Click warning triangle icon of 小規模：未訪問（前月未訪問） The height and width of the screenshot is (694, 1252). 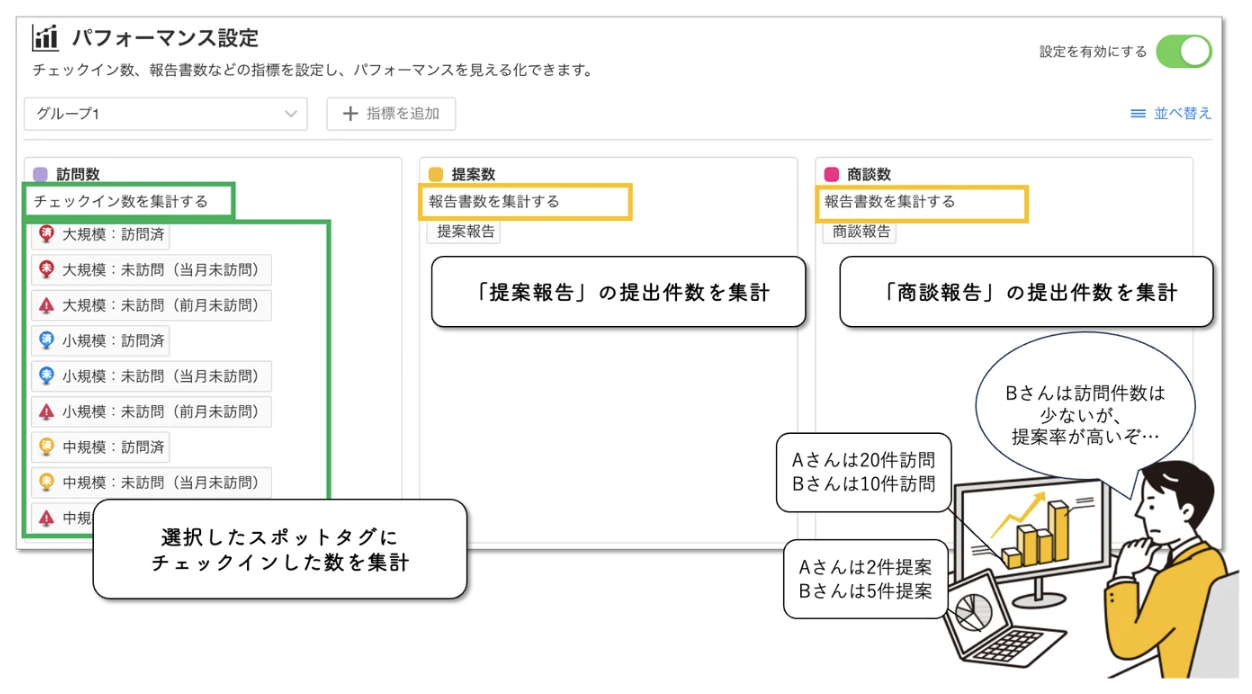coord(46,412)
